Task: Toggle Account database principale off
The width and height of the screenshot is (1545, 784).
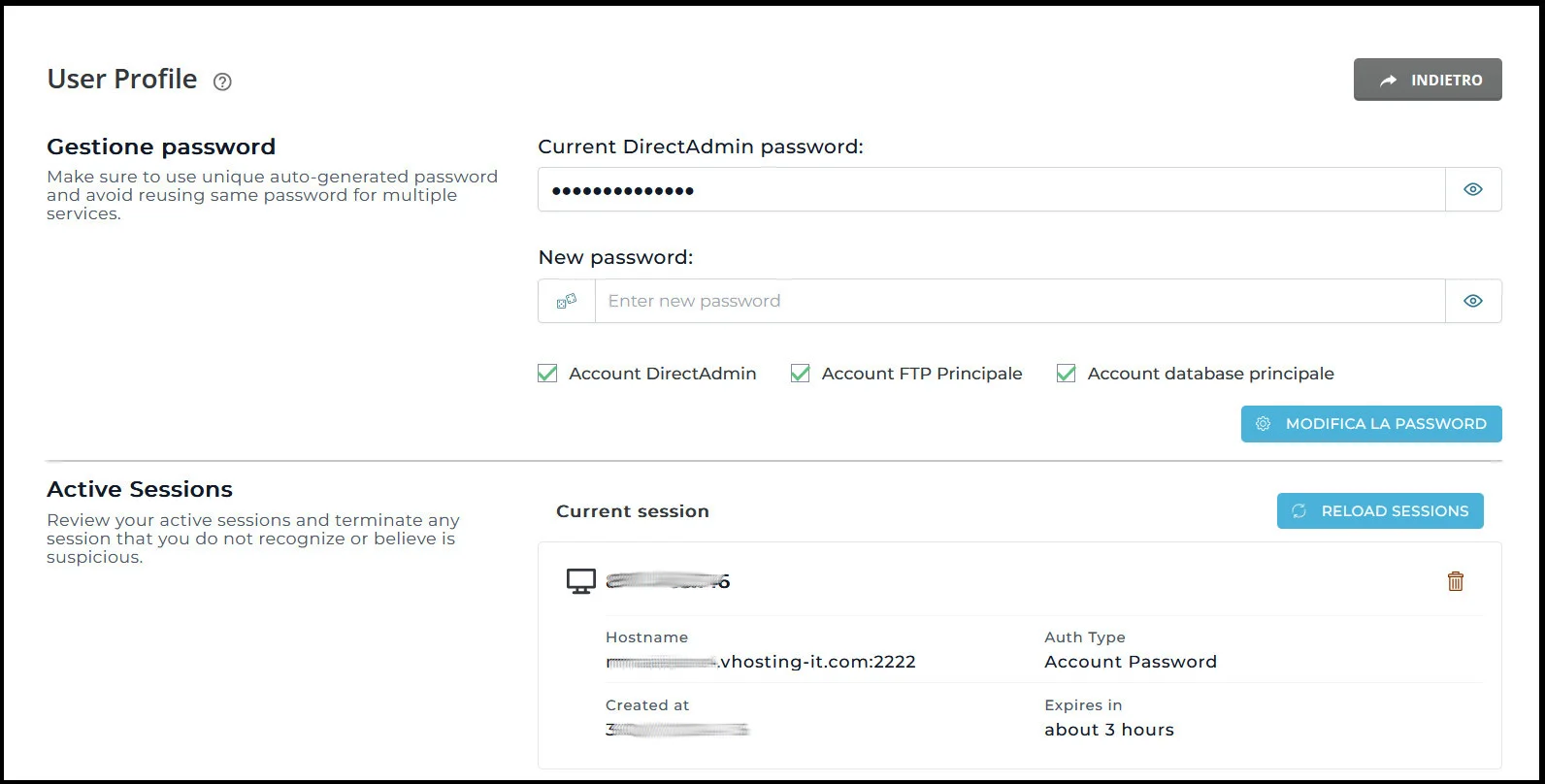Action: click(1066, 373)
